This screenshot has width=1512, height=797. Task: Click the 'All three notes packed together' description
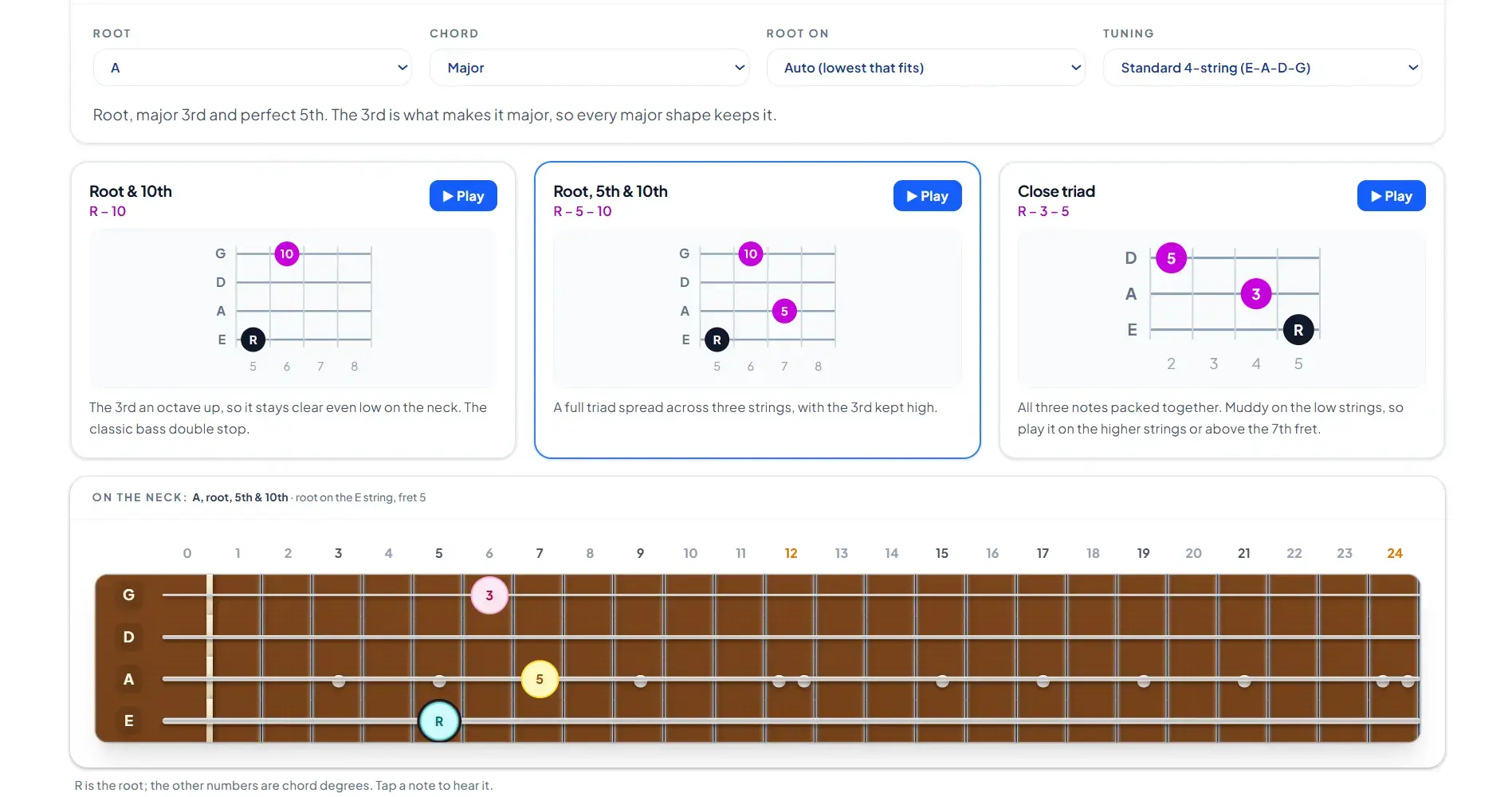click(1211, 418)
